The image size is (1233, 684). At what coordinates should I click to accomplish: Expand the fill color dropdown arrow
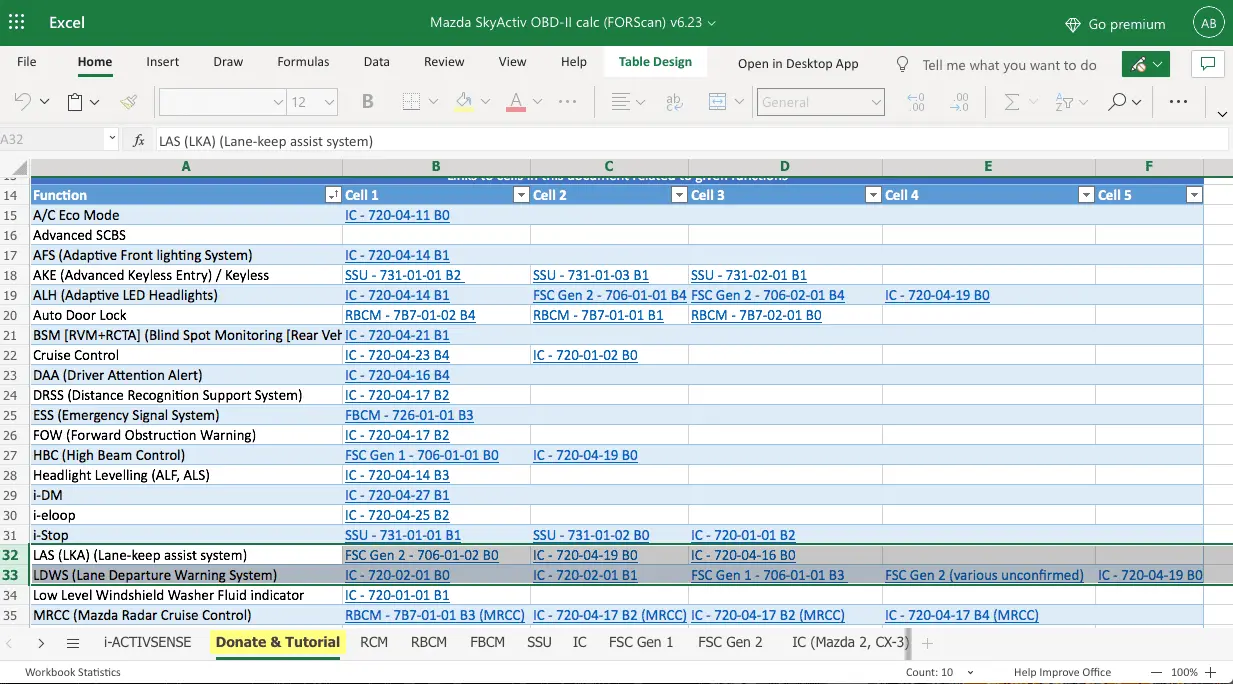click(x=485, y=102)
